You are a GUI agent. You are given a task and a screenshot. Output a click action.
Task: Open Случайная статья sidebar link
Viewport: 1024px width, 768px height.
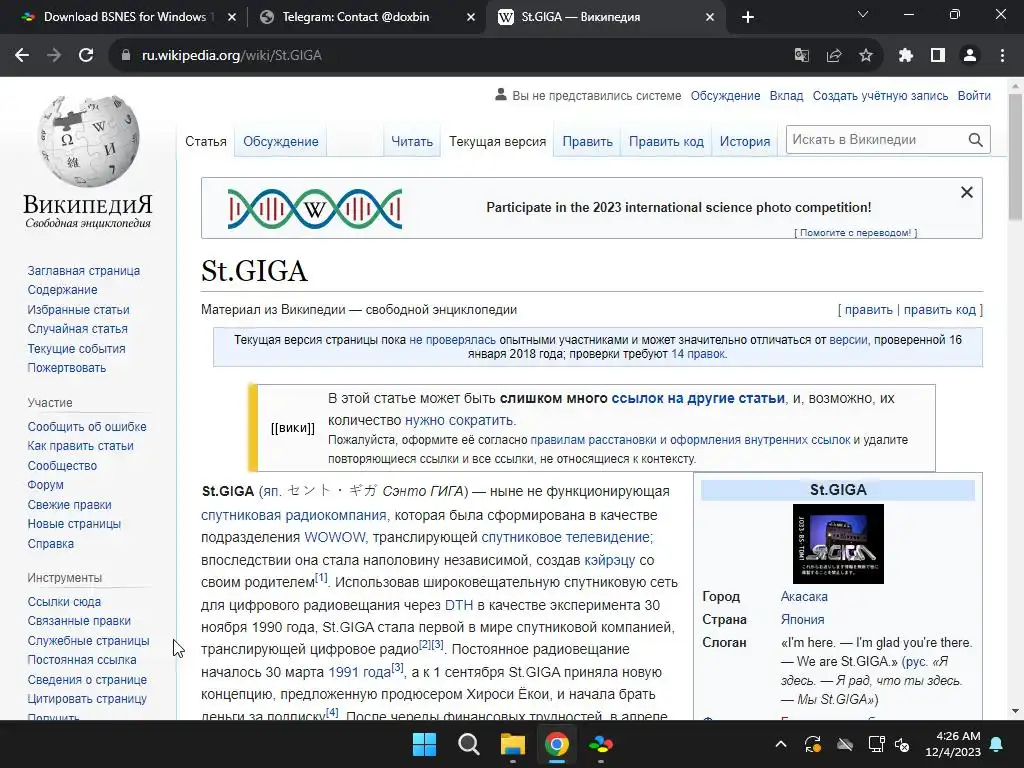78,329
